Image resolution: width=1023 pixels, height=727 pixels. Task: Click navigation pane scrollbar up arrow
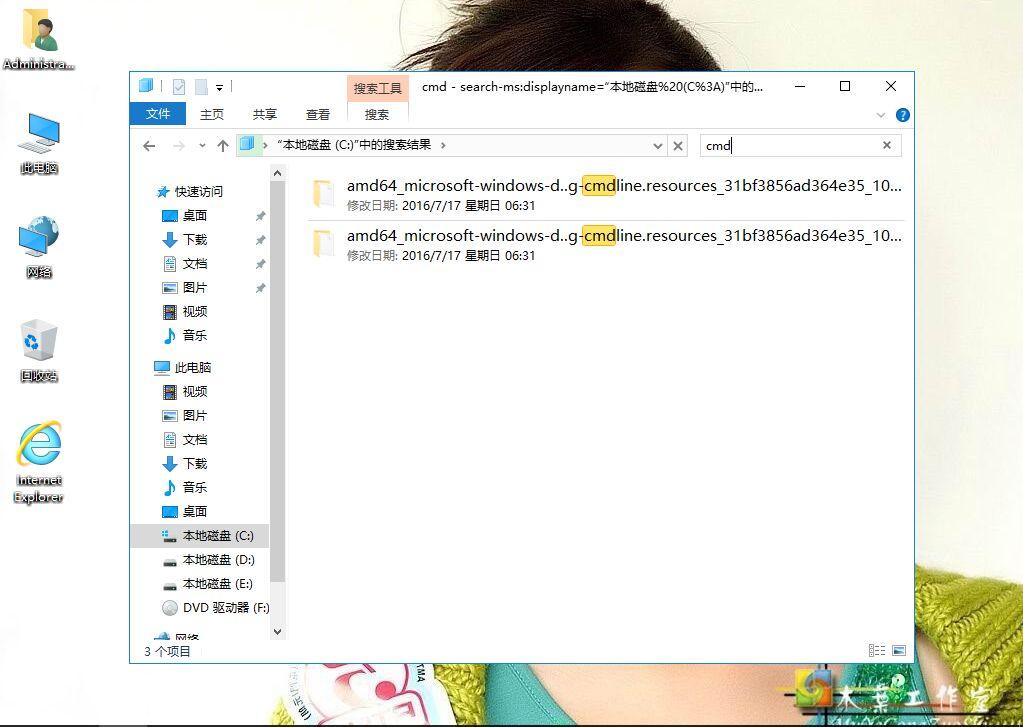pyautogui.click(x=277, y=174)
